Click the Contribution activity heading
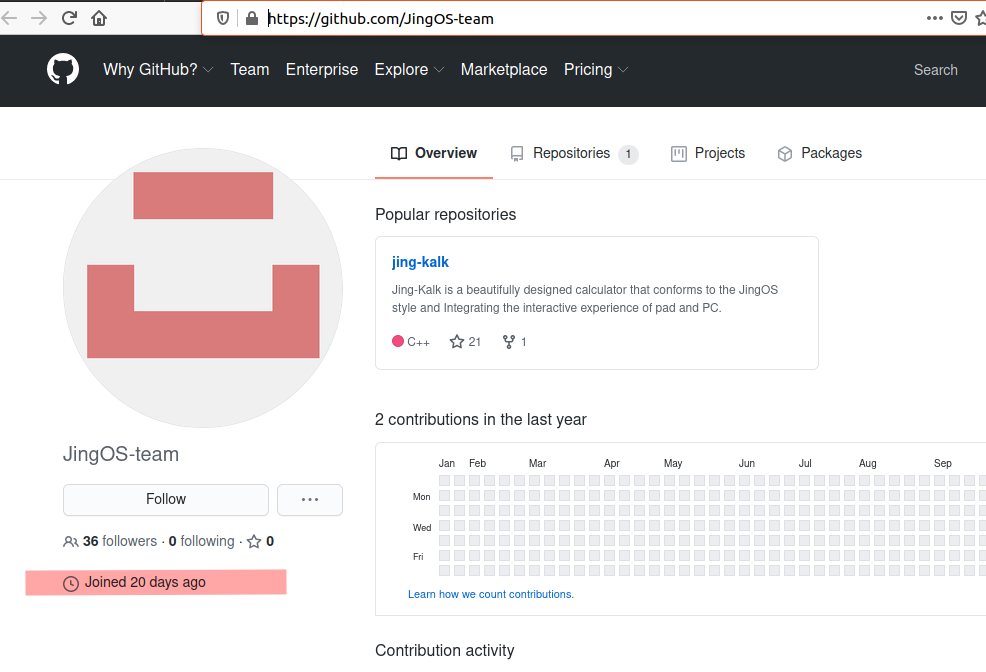Screen dimensions: 986x672 (445, 651)
